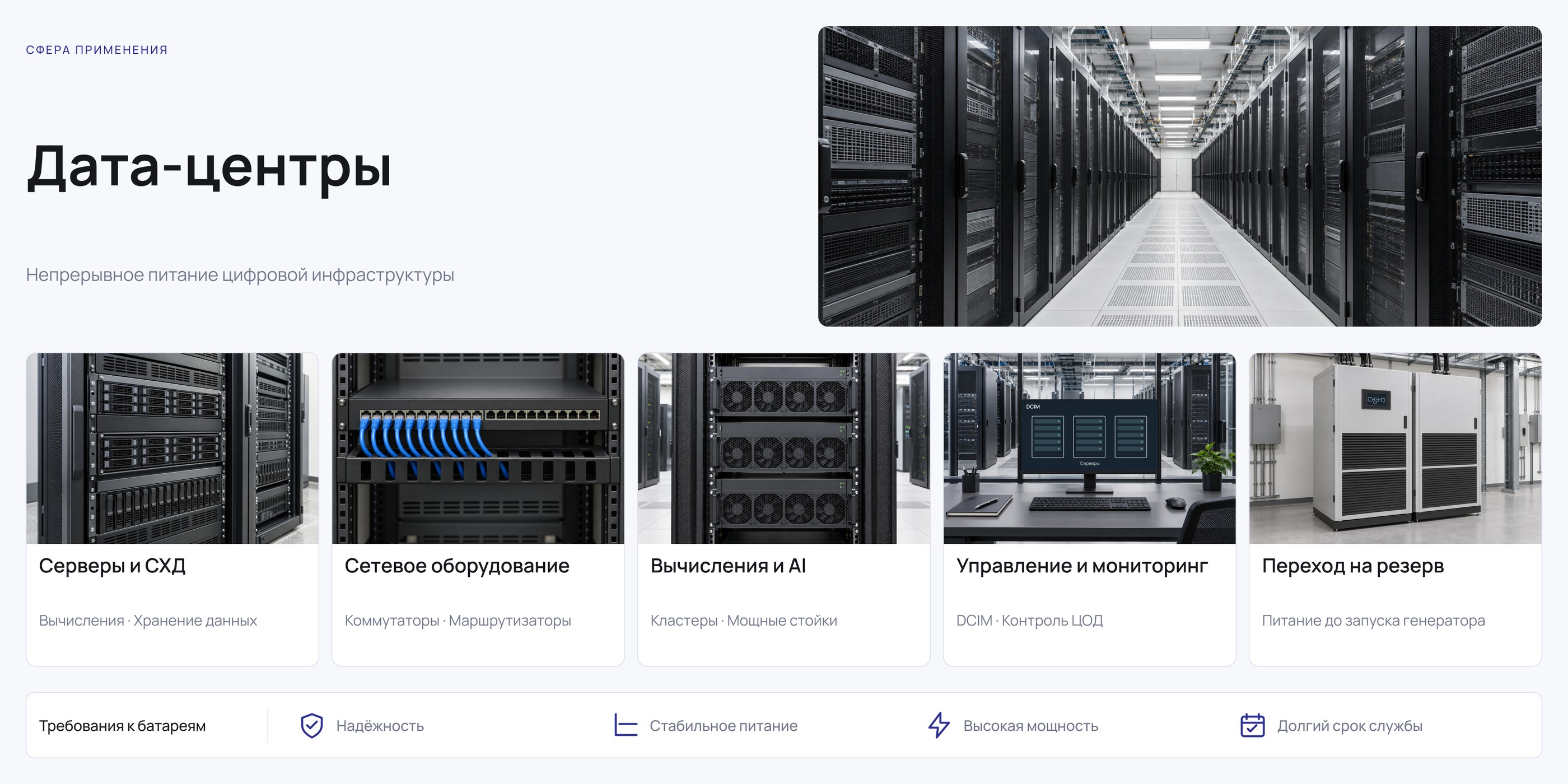
Task: Click the Долгий срок службы requirement label
Action: [1350, 726]
